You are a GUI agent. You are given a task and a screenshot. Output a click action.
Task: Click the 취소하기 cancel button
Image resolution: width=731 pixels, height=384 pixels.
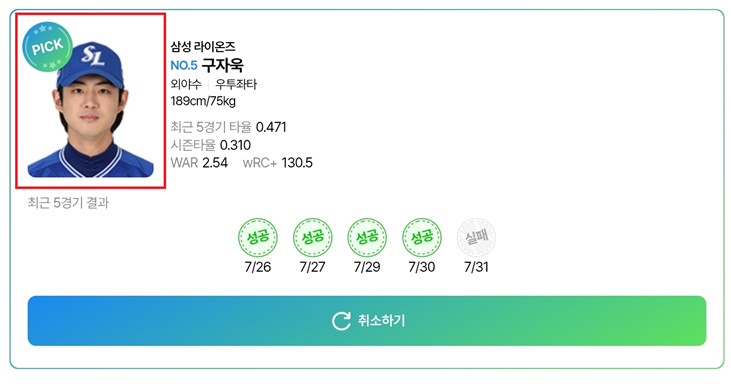click(367, 321)
